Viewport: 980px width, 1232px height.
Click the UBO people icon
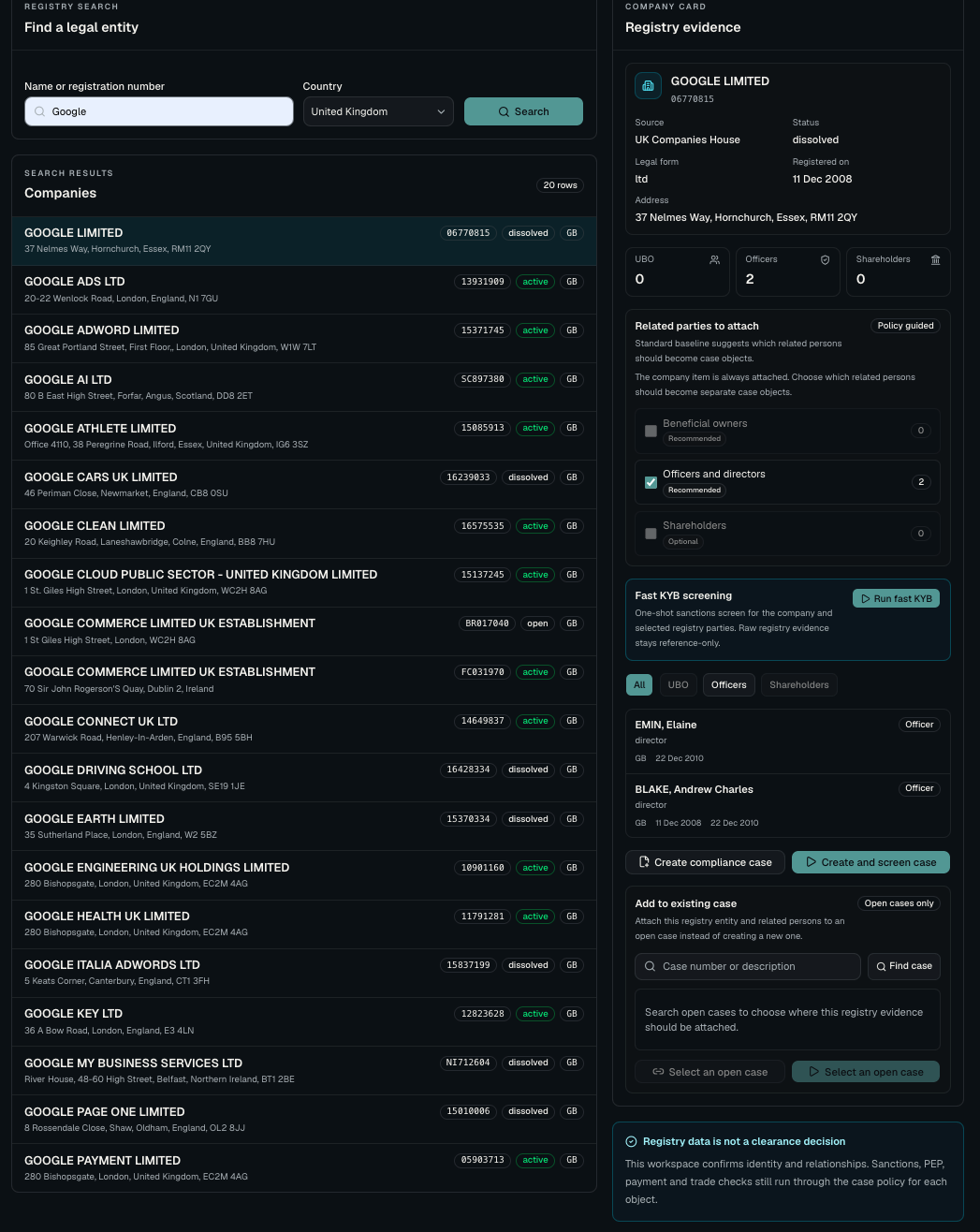(714, 260)
